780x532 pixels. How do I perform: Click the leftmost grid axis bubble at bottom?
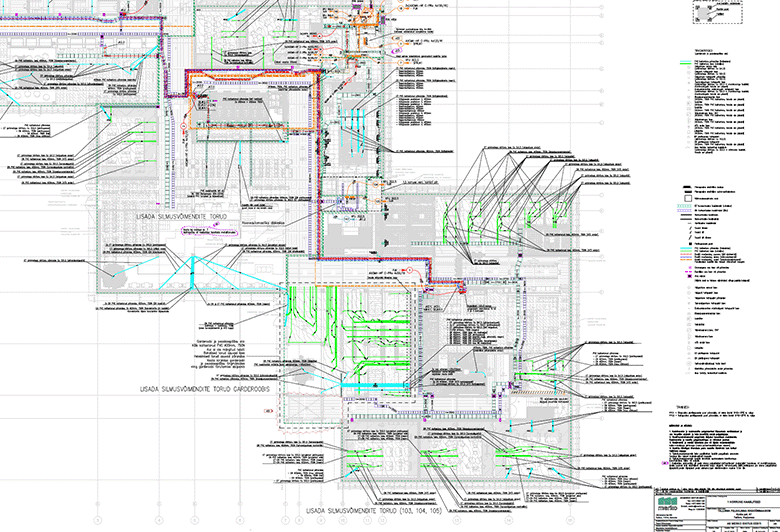[97, 520]
